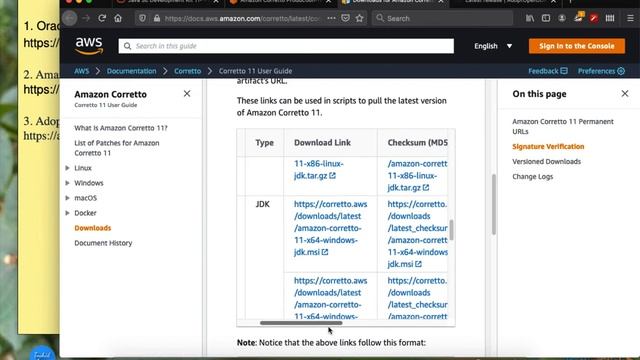Open the x64-windows-jdk.msi checksum link
This screenshot has width=640, height=360.
click(417, 234)
